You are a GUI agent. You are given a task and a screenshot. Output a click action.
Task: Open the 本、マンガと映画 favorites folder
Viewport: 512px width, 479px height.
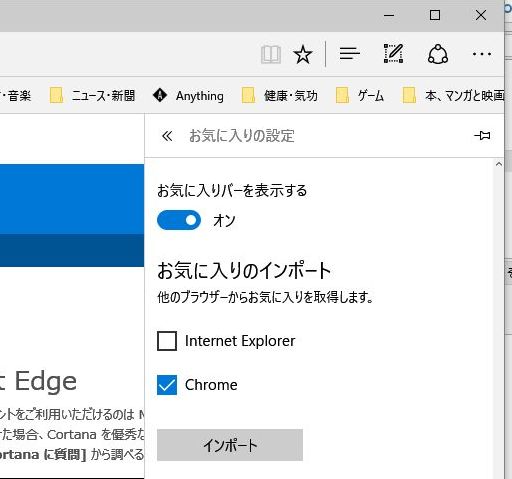[x=453, y=96]
